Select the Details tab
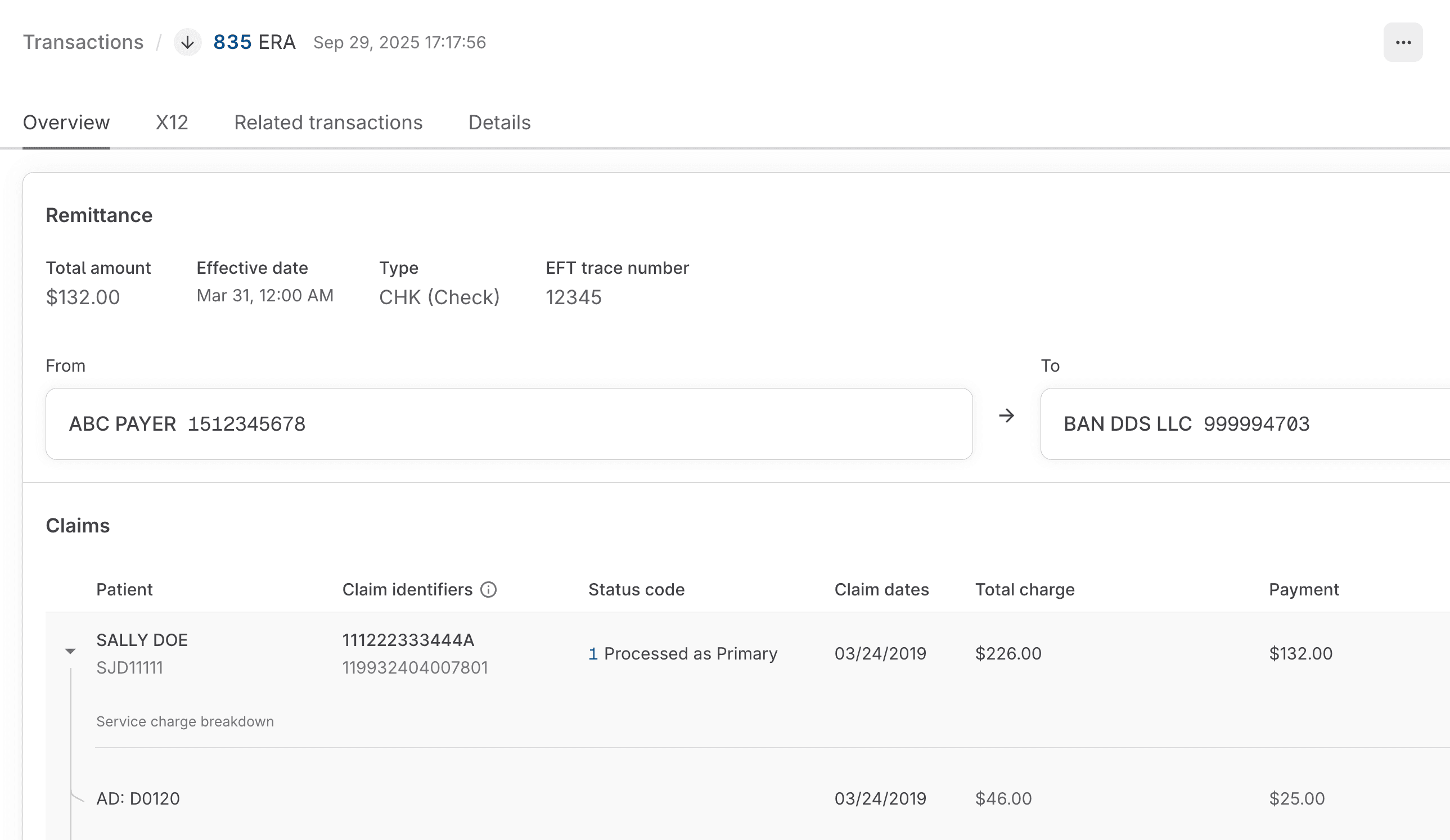This screenshot has height=840, width=1450. [x=499, y=123]
